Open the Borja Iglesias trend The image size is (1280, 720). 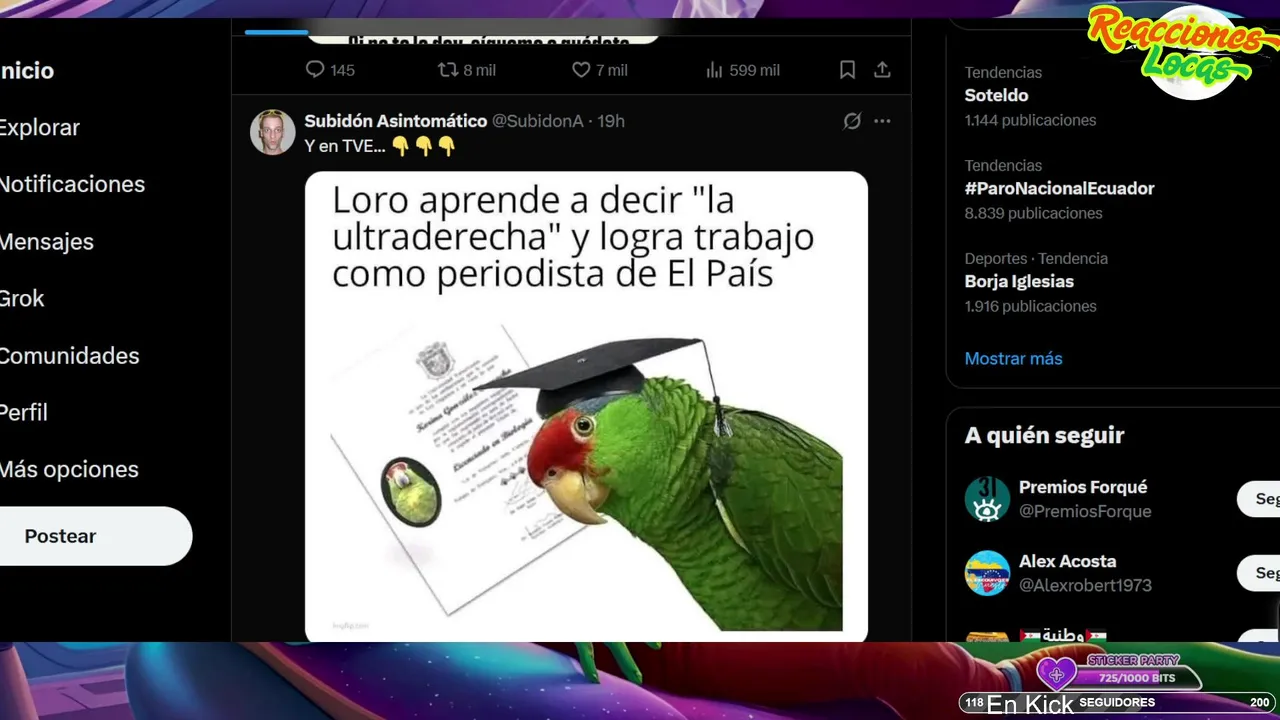coord(1019,282)
